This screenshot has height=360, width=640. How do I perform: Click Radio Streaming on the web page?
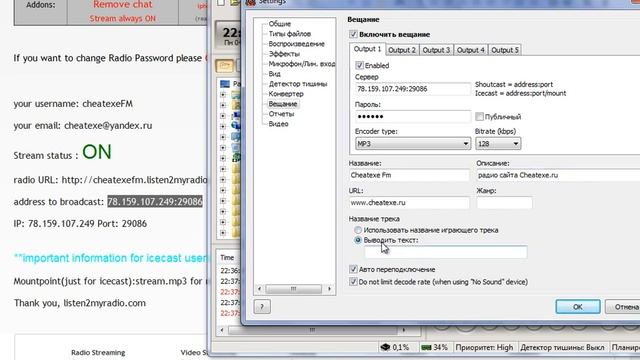(x=98, y=352)
